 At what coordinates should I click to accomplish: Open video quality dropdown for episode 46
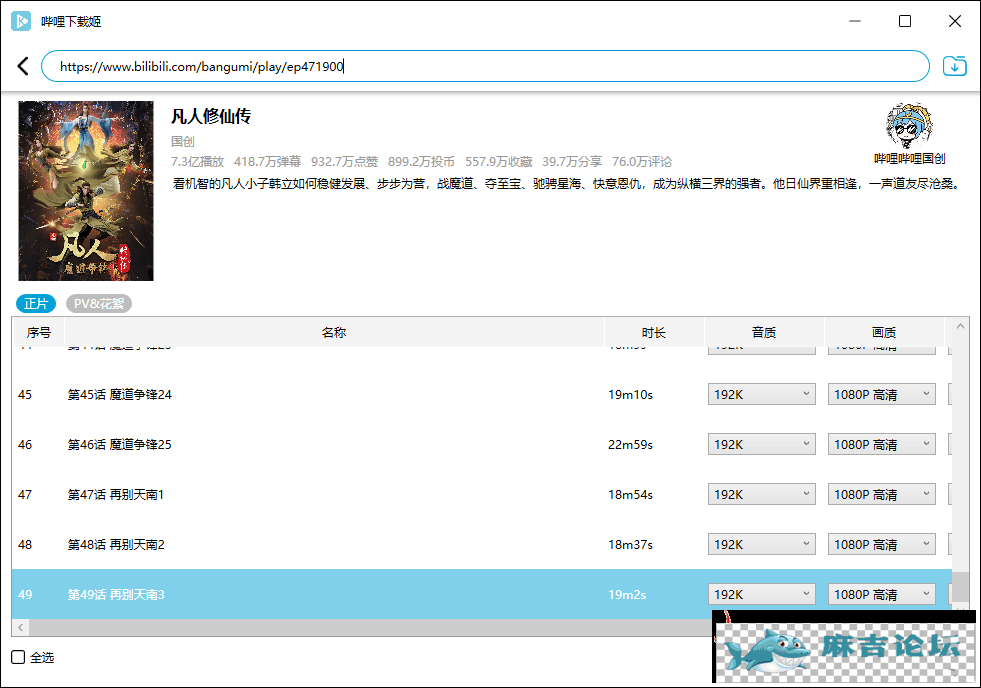pyautogui.click(x=882, y=444)
